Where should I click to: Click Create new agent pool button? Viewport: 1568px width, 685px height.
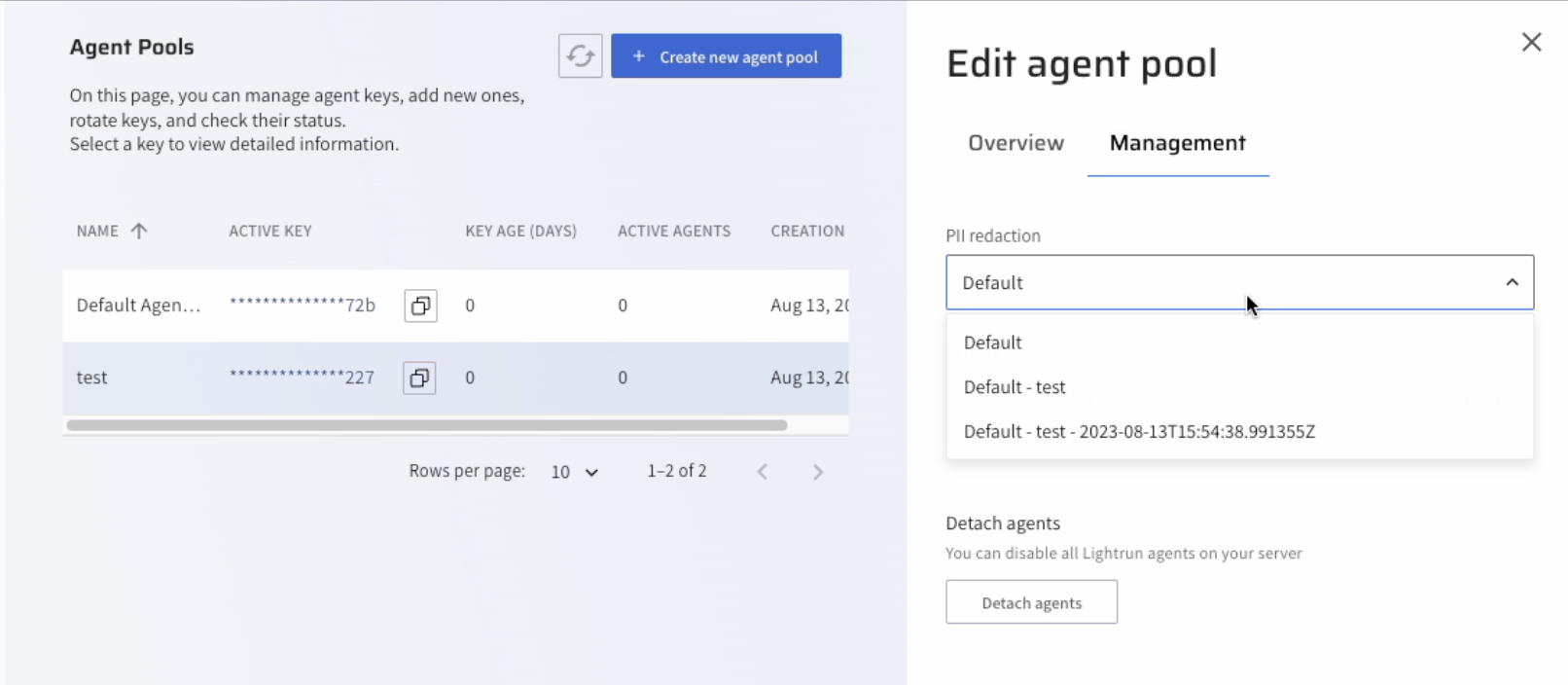pyautogui.click(x=726, y=56)
